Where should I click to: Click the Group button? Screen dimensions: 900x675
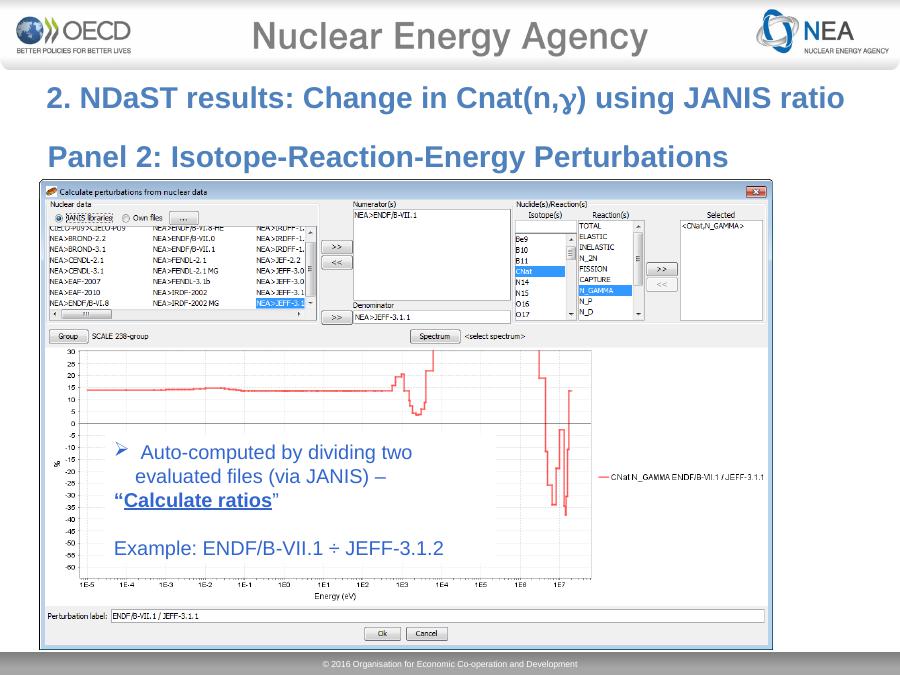tap(68, 336)
